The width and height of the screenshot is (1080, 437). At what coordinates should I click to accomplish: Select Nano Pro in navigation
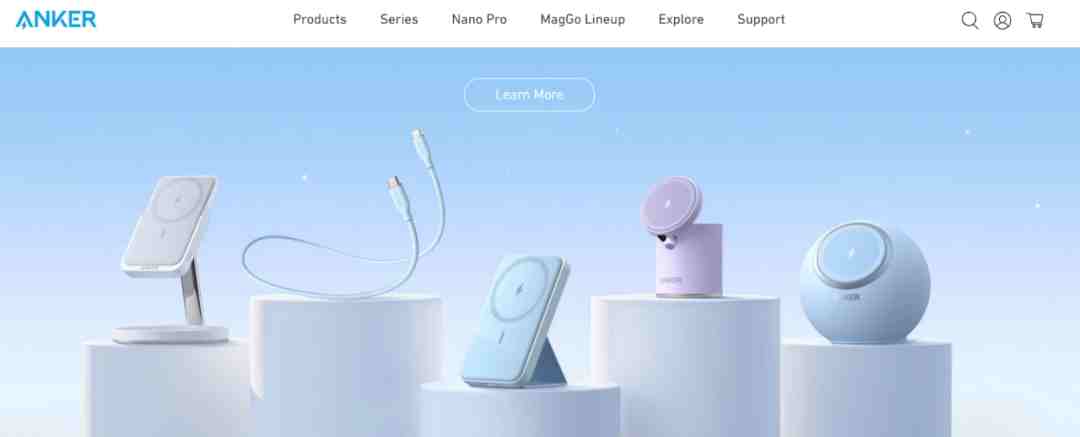[479, 19]
